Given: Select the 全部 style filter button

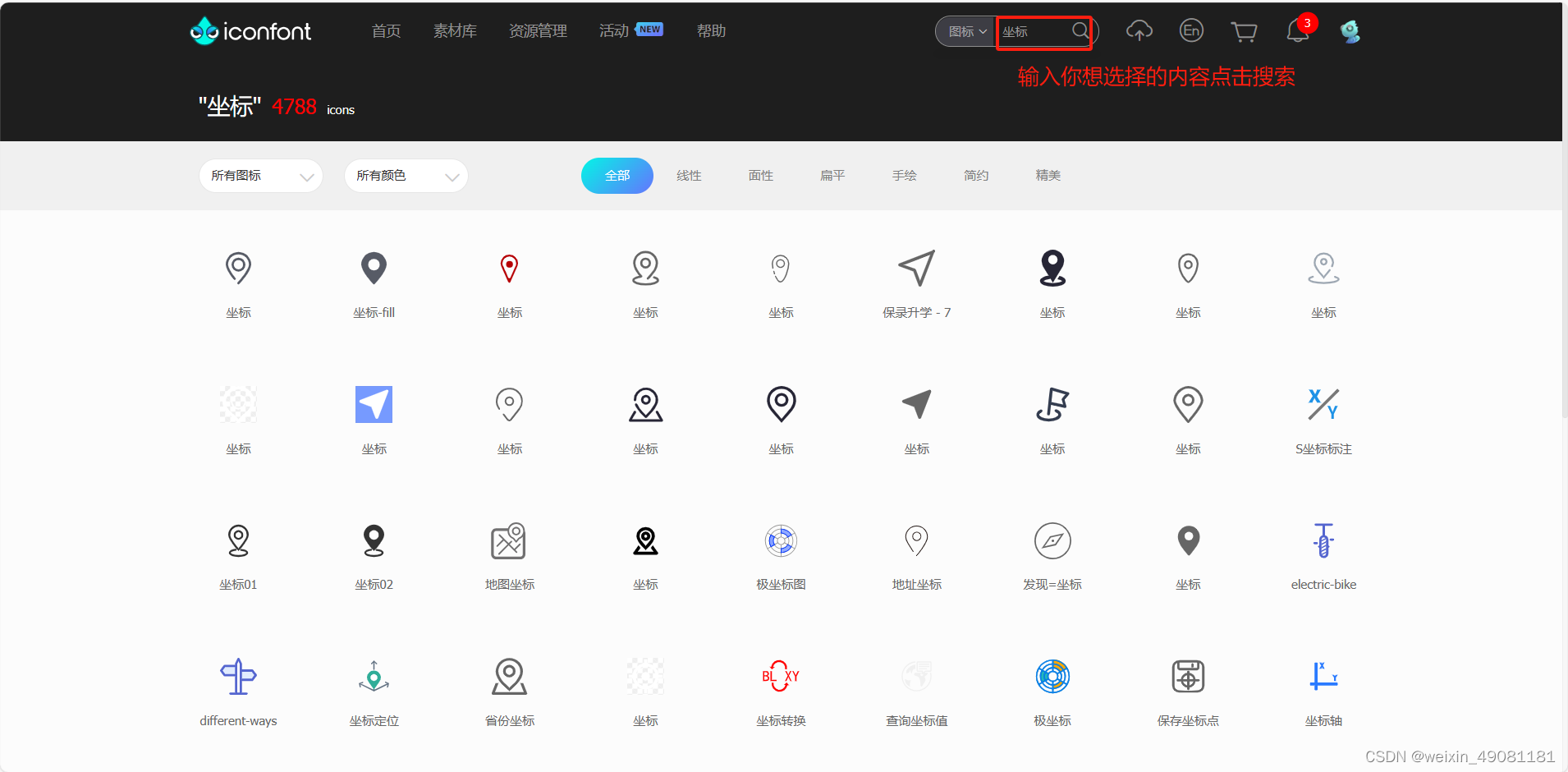Looking at the screenshot, I should [617, 175].
